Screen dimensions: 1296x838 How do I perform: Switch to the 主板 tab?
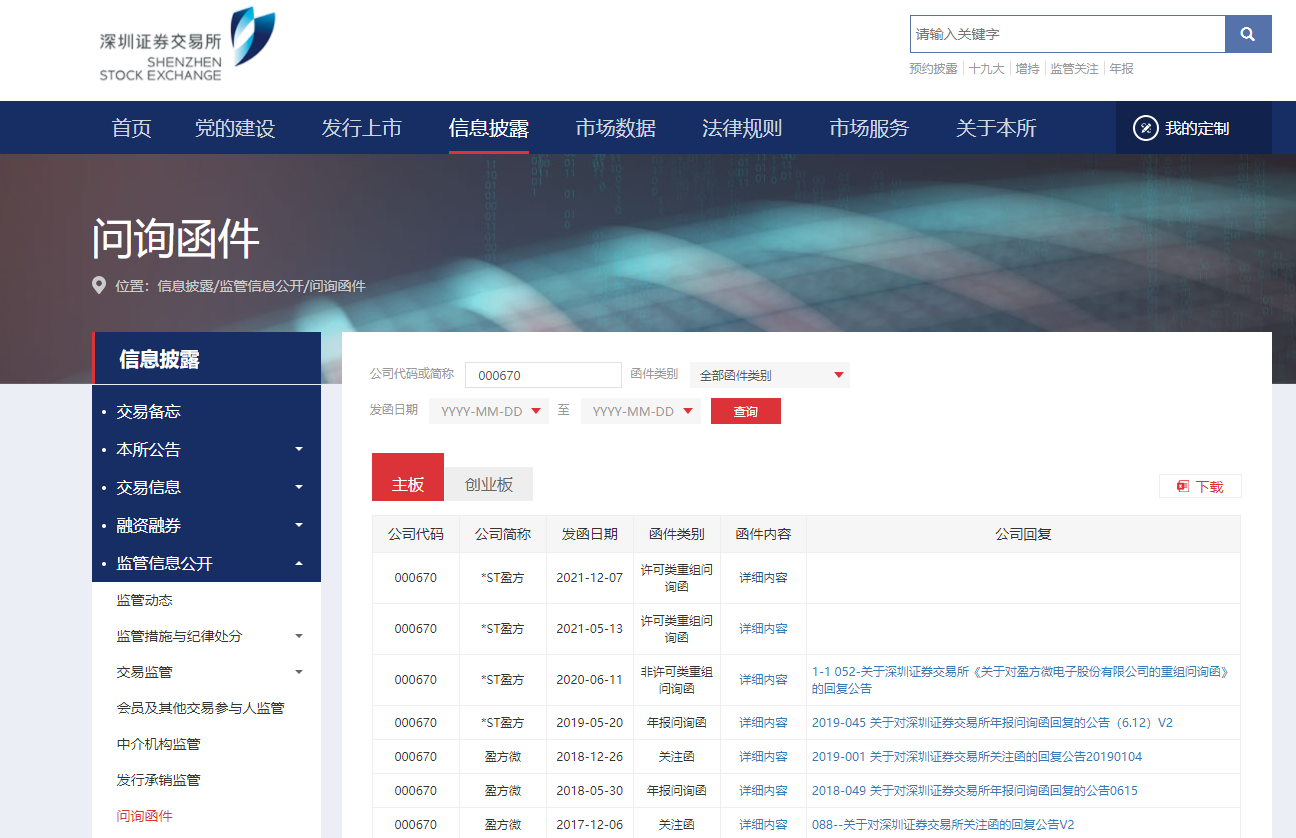point(408,478)
